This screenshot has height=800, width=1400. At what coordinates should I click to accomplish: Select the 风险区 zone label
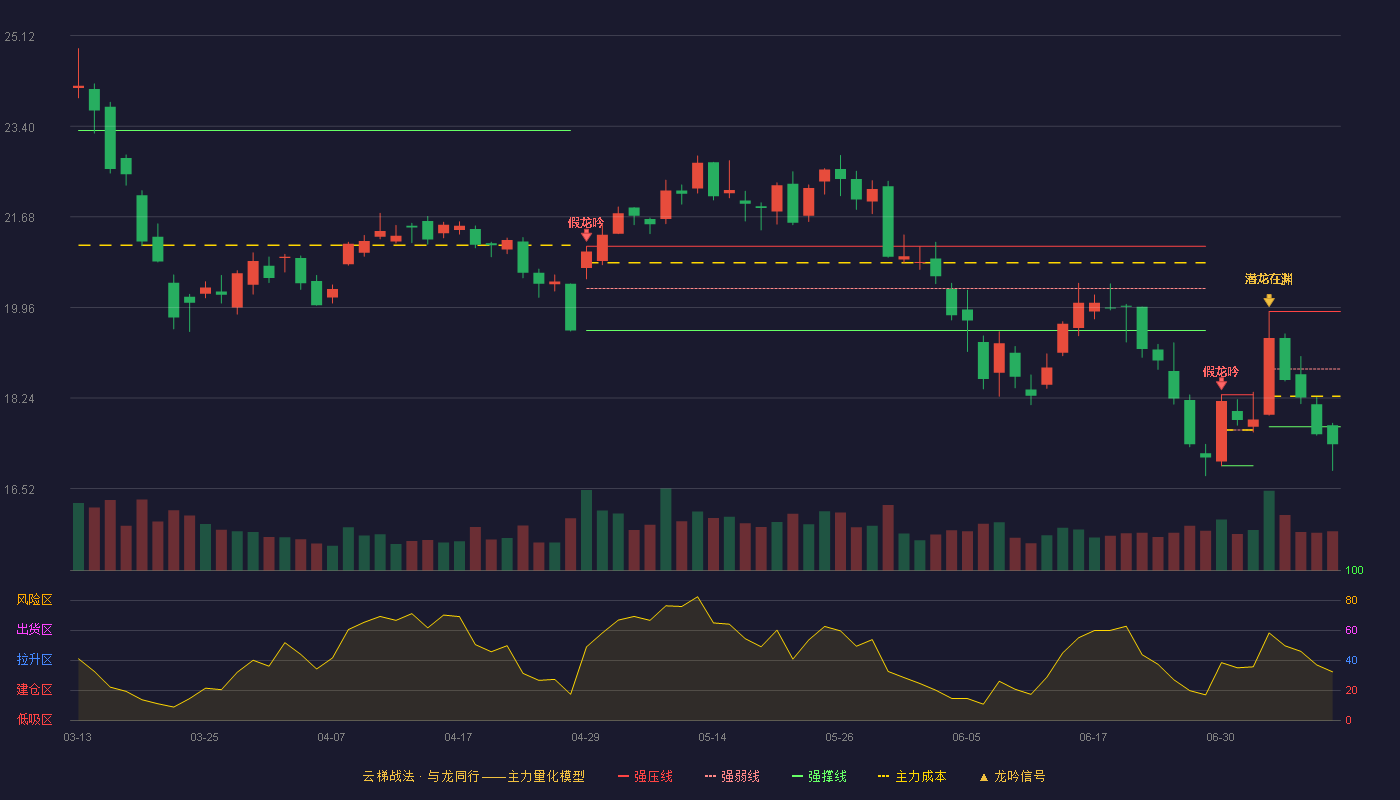(34, 600)
